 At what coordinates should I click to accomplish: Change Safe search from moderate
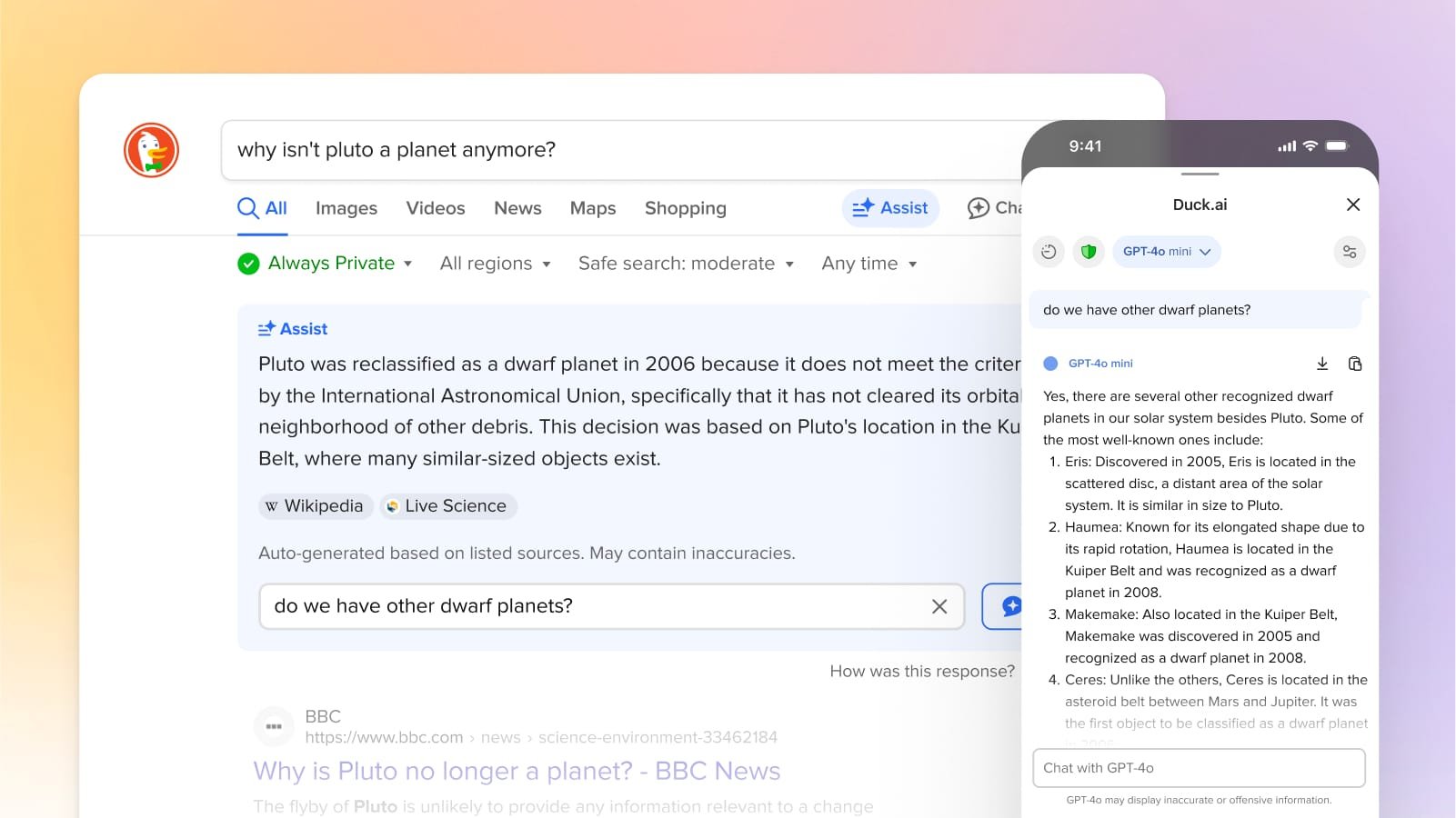click(x=686, y=264)
